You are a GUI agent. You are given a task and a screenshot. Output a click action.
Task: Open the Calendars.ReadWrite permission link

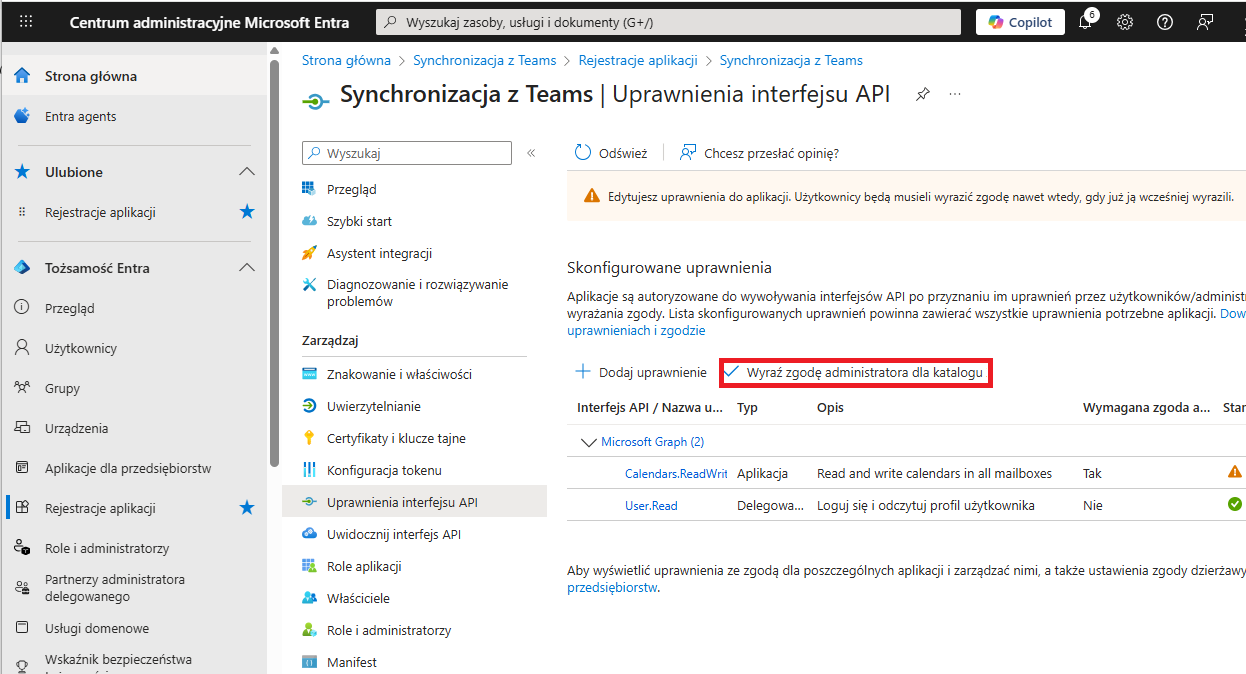pyautogui.click(x=675, y=473)
